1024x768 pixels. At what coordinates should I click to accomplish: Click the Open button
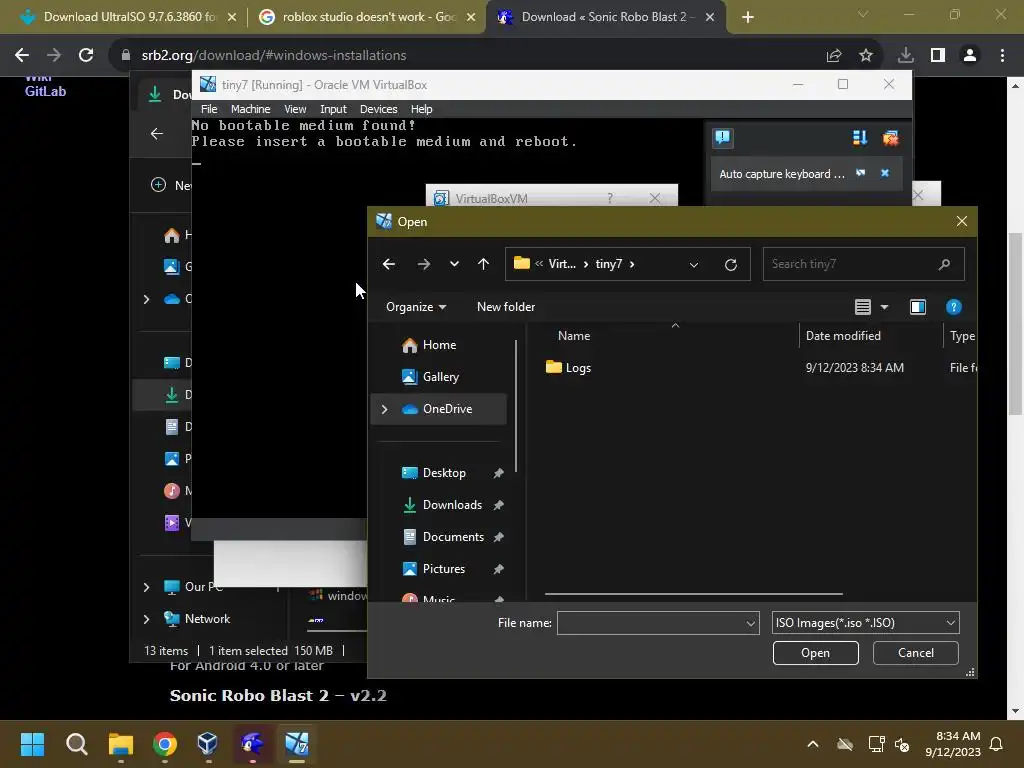815,653
